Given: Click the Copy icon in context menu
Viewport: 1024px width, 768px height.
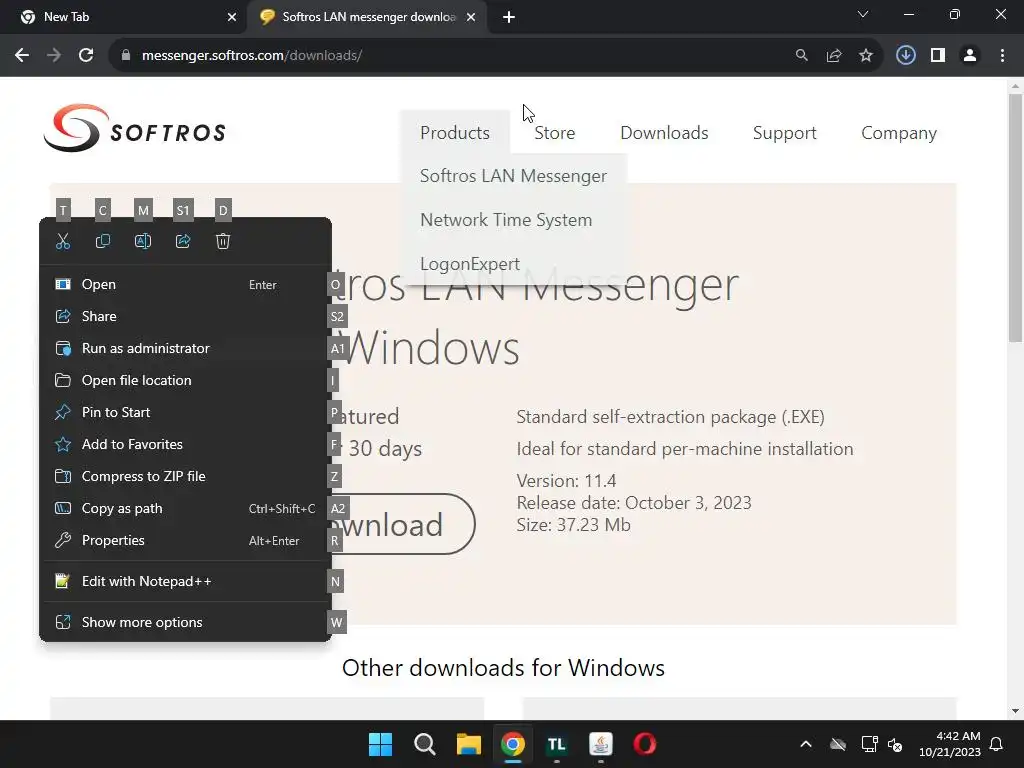Looking at the screenshot, I should point(103,242).
